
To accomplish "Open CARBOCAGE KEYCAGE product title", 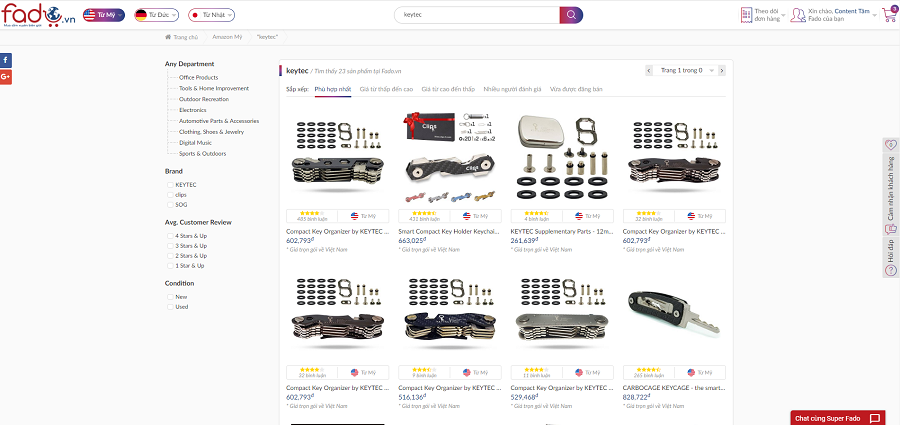I will coord(674,388).
